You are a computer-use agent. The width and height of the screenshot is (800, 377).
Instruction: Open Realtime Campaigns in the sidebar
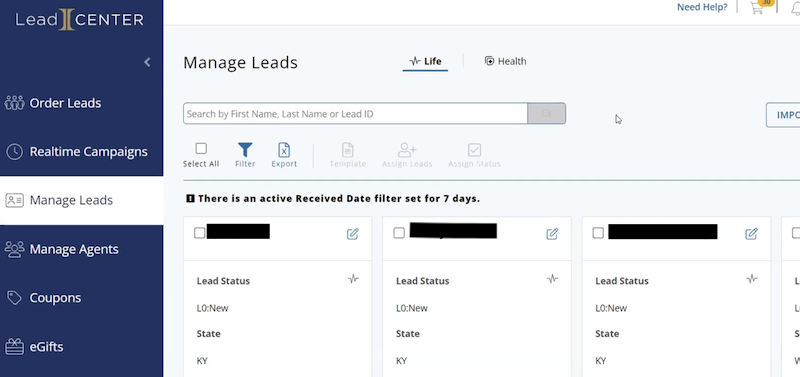82,152
